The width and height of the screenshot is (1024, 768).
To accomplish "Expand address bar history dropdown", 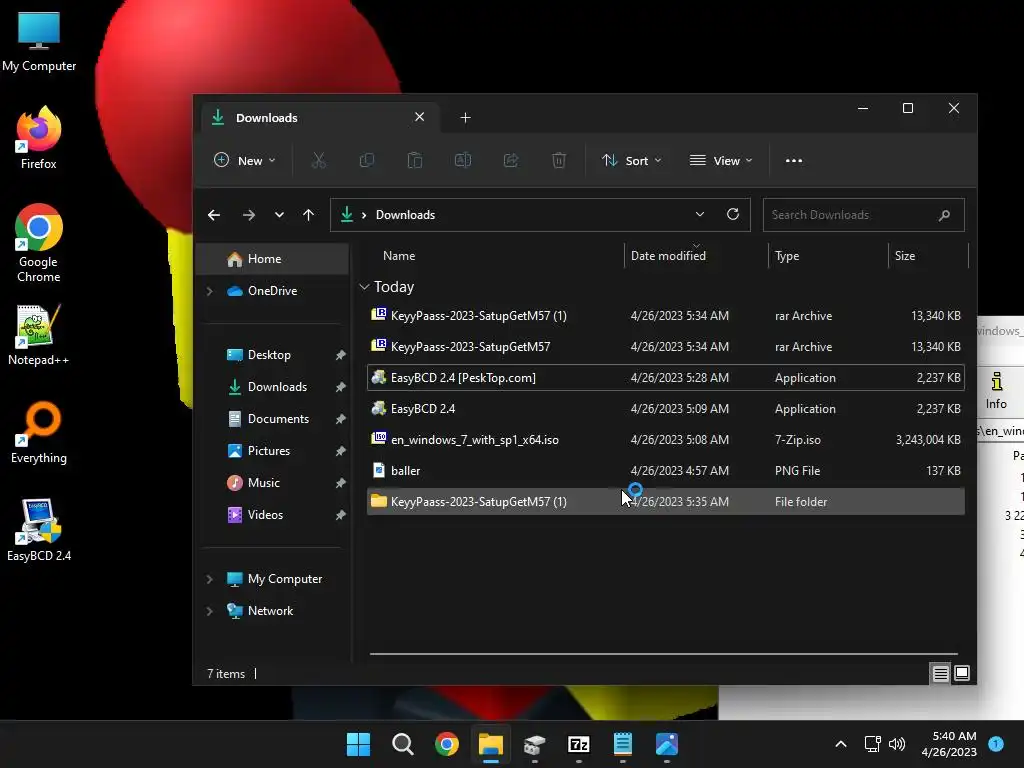I will pos(699,214).
